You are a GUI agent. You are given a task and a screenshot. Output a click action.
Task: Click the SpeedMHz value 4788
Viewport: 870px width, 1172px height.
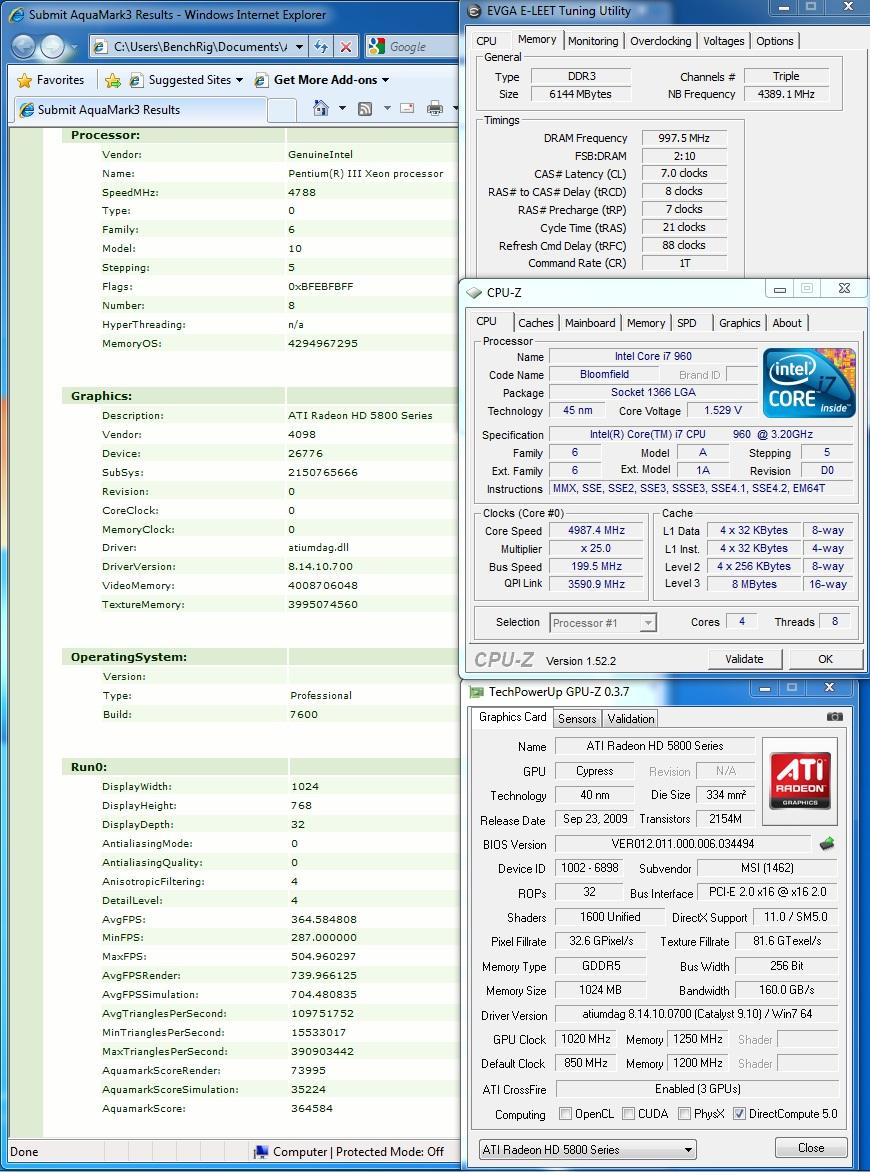[x=302, y=192]
